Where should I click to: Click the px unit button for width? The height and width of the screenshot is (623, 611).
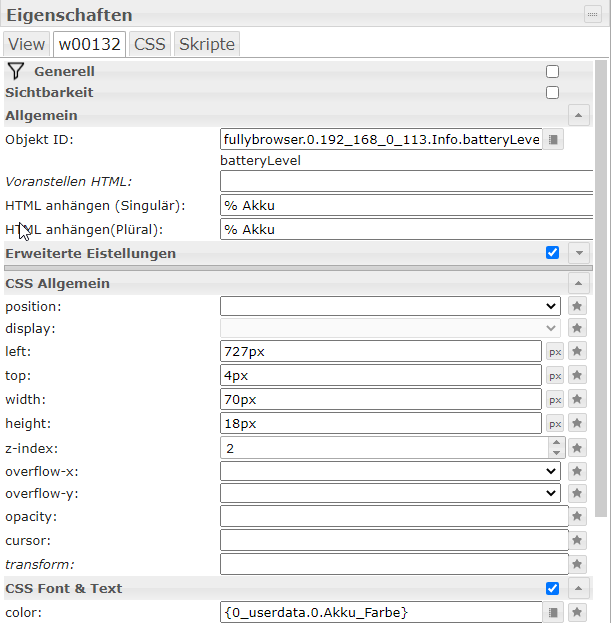554,400
